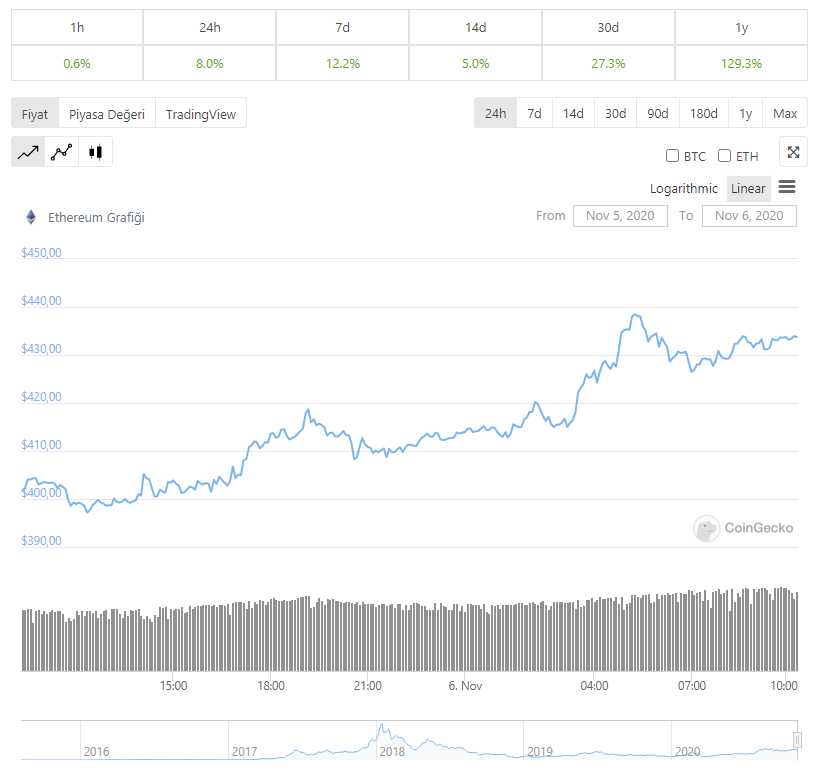Switch chart scale to Logarithmic
The height and width of the screenshot is (774, 815).
[684, 188]
